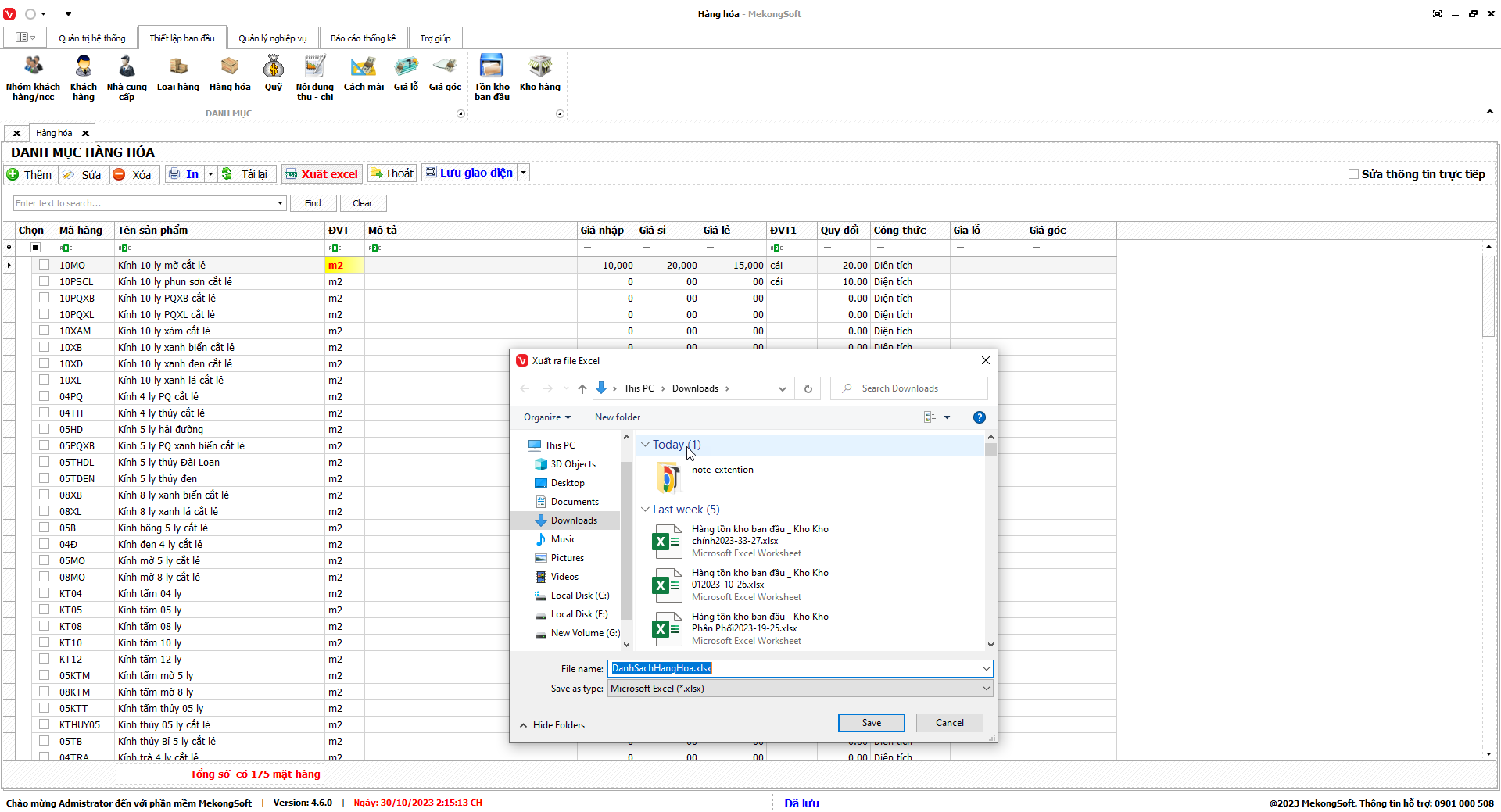Open the Save as type dropdown
Screen dimensions: 1501x812
pos(800,689)
